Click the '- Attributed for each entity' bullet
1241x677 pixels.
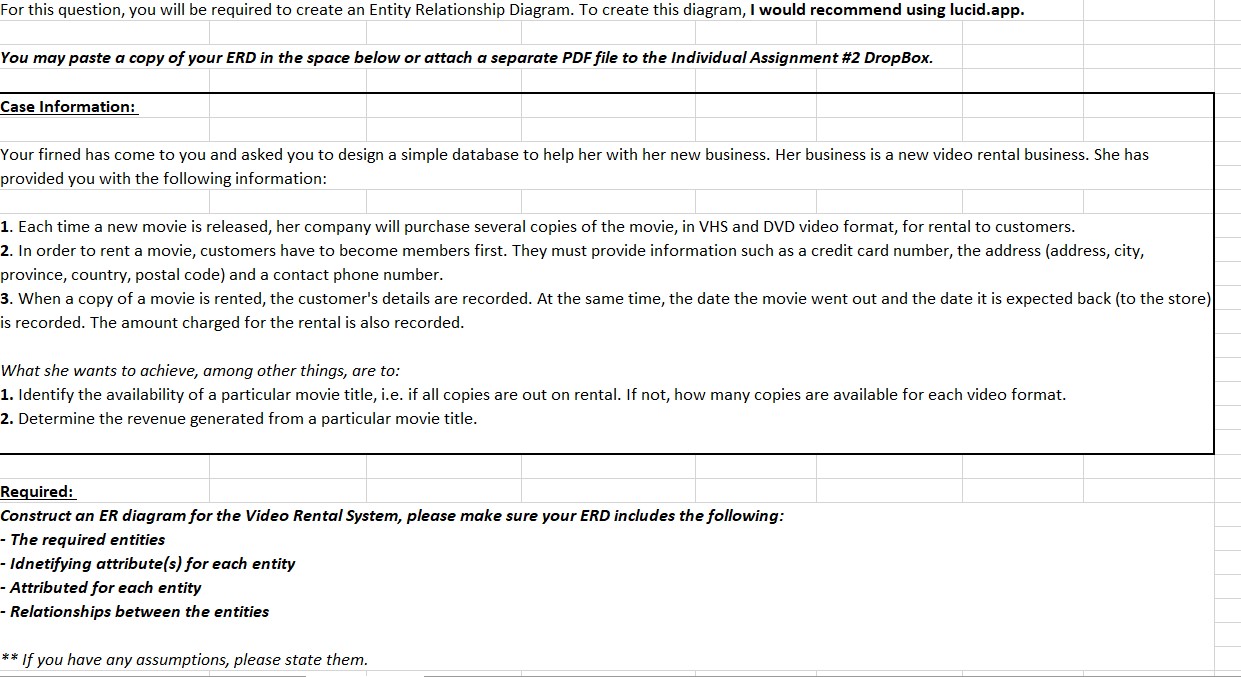tap(101, 588)
